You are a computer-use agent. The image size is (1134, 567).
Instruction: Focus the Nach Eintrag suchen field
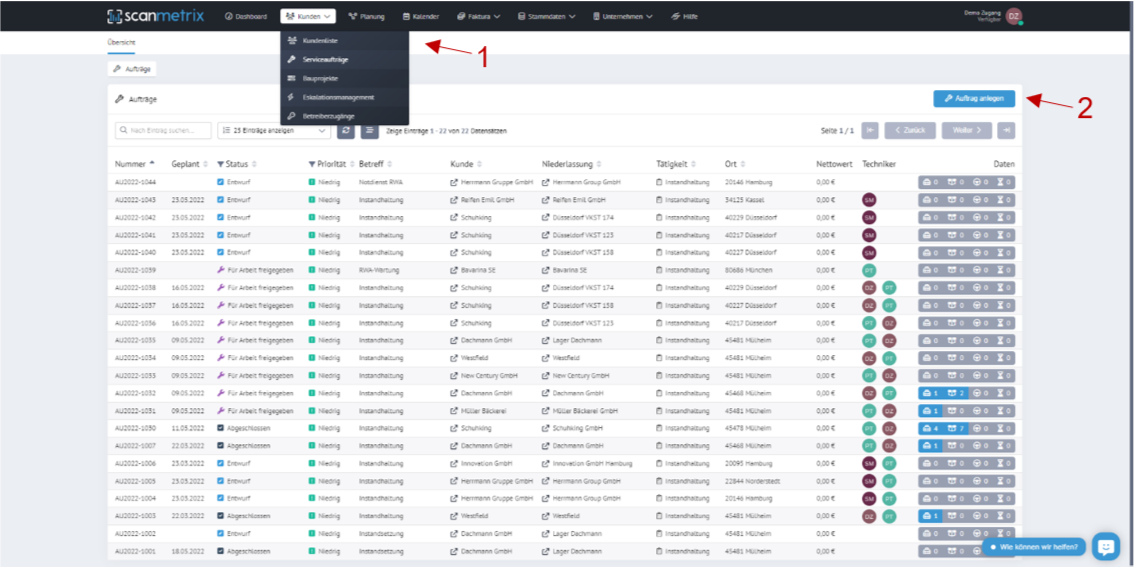pos(163,131)
